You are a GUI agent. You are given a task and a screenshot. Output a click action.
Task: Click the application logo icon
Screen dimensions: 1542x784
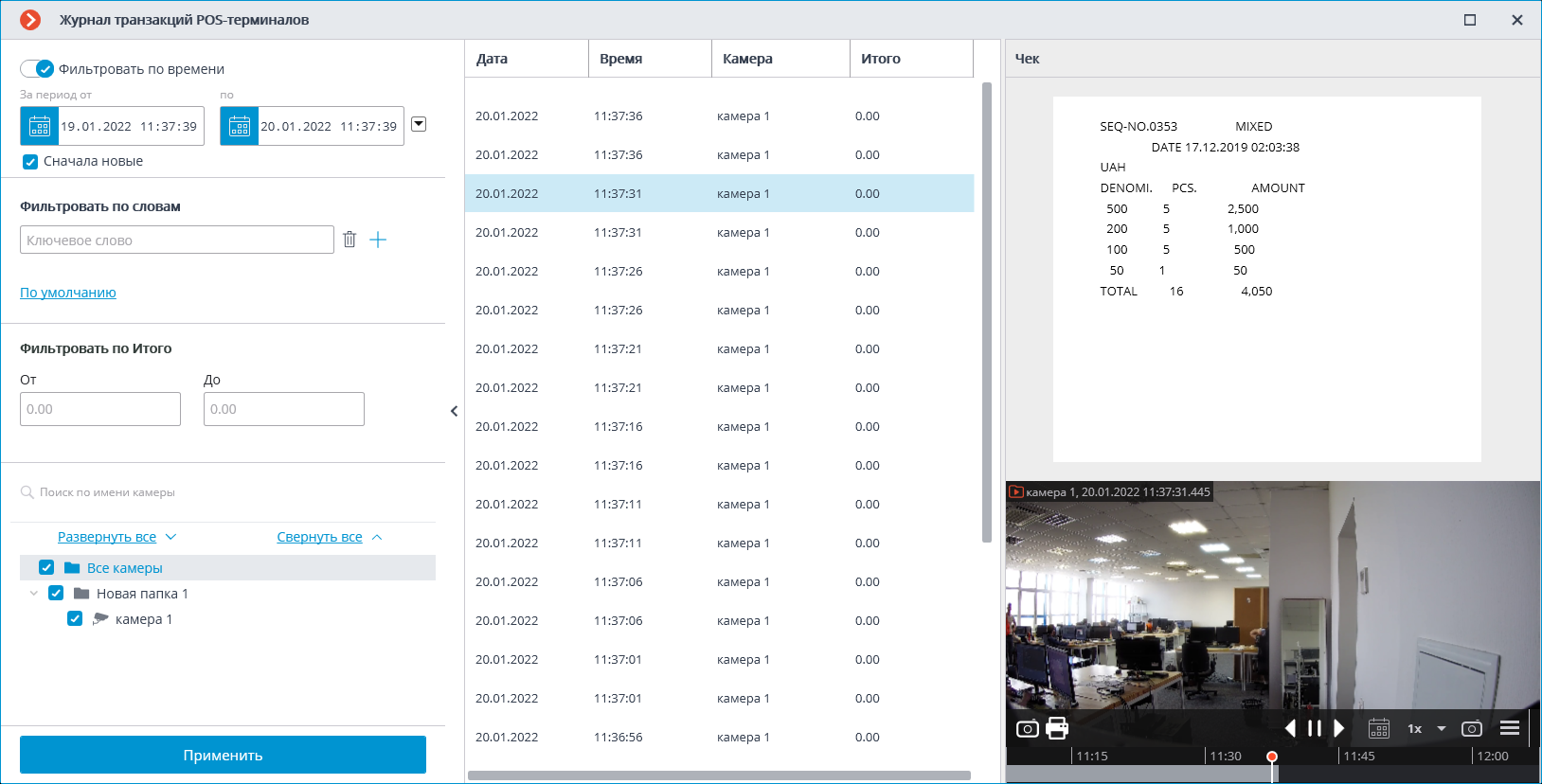coord(30,19)
